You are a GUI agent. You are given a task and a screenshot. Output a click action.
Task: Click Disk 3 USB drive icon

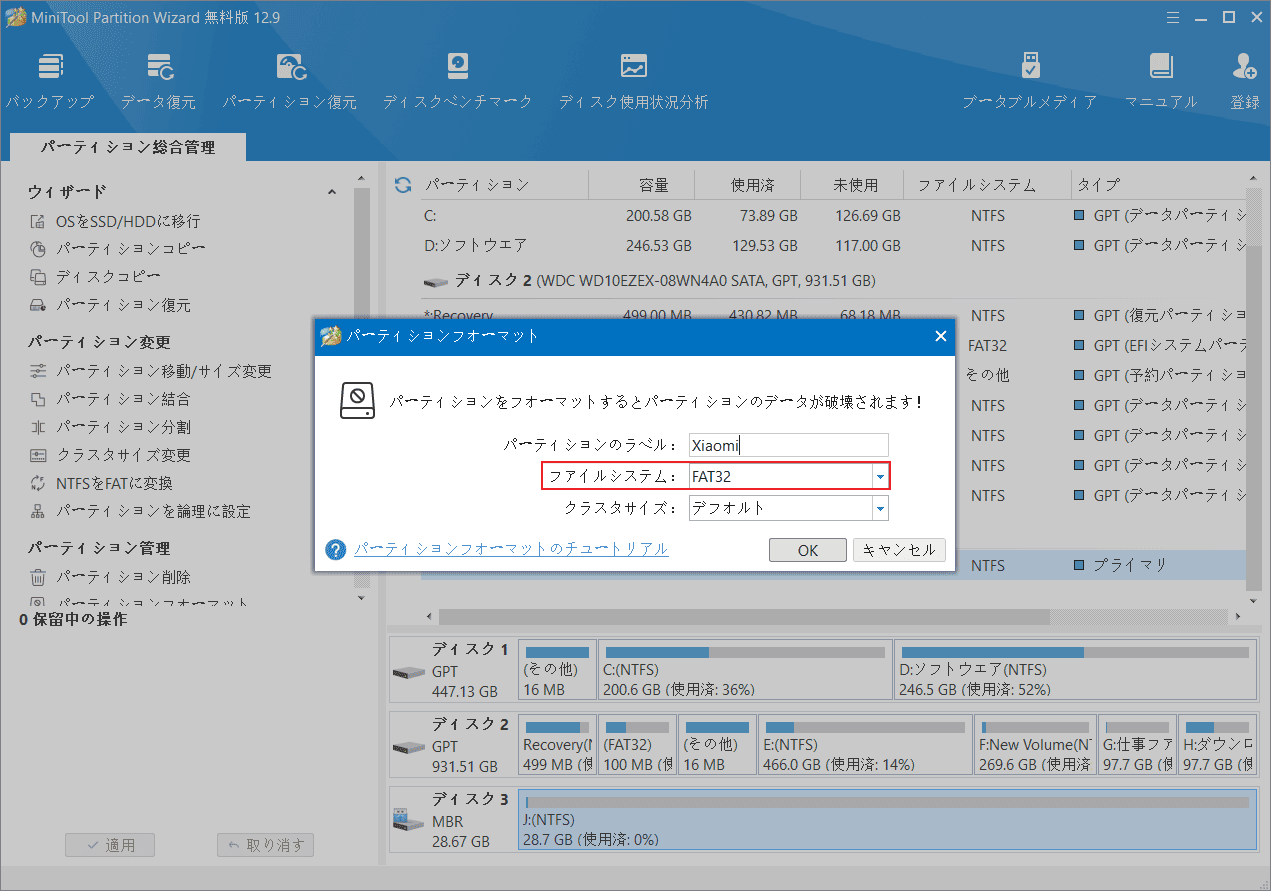(407, 821)
